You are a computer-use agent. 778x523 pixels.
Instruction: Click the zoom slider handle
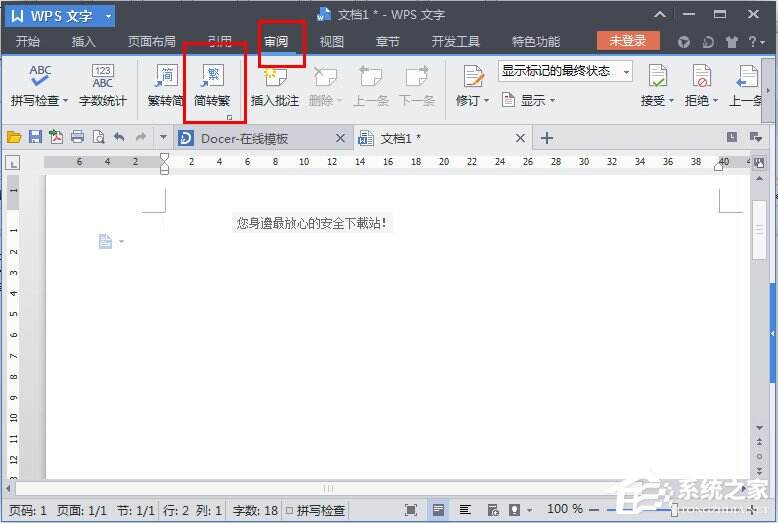coord(674,510)
